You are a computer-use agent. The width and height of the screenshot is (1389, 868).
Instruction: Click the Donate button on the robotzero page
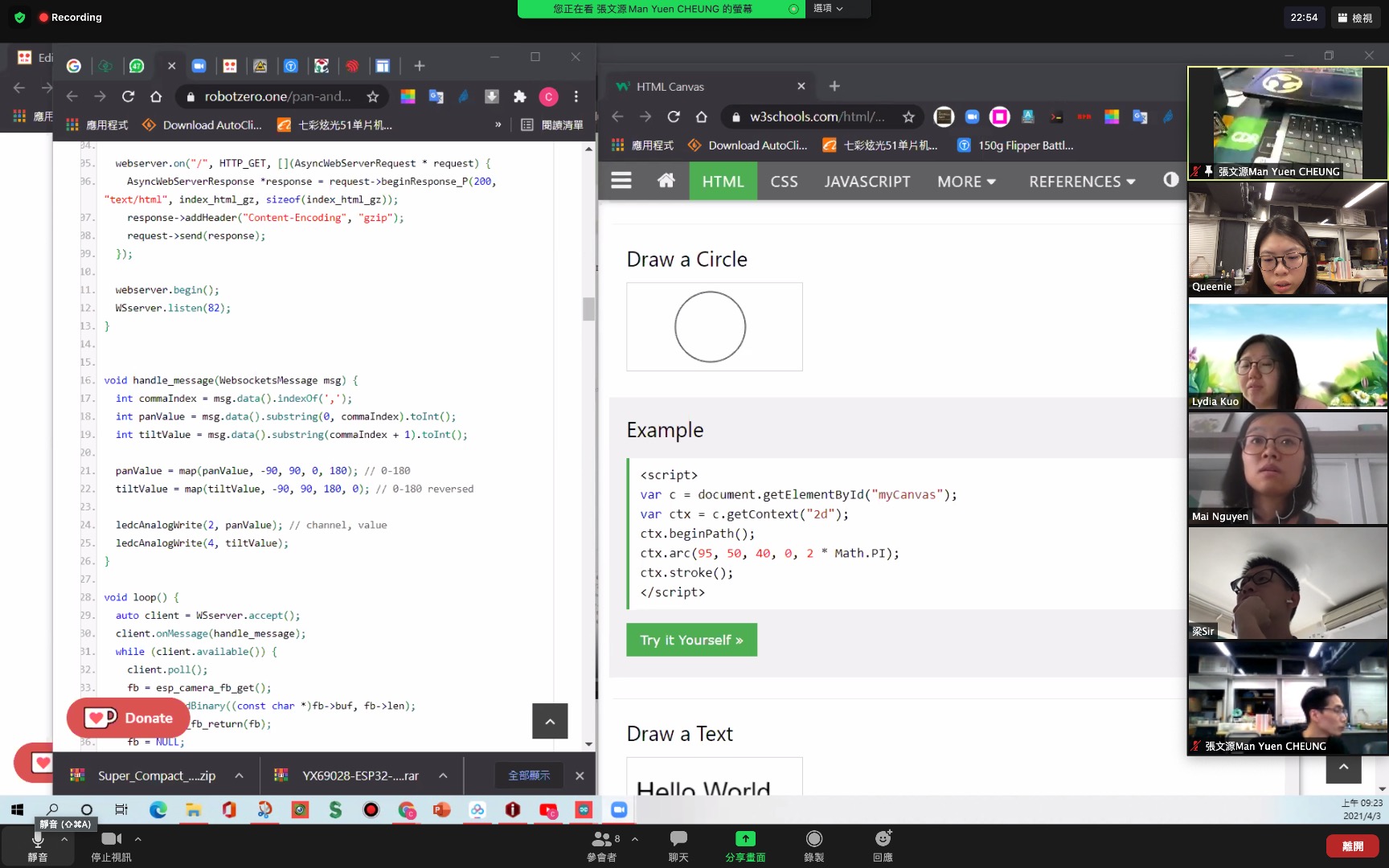(128, 718)
